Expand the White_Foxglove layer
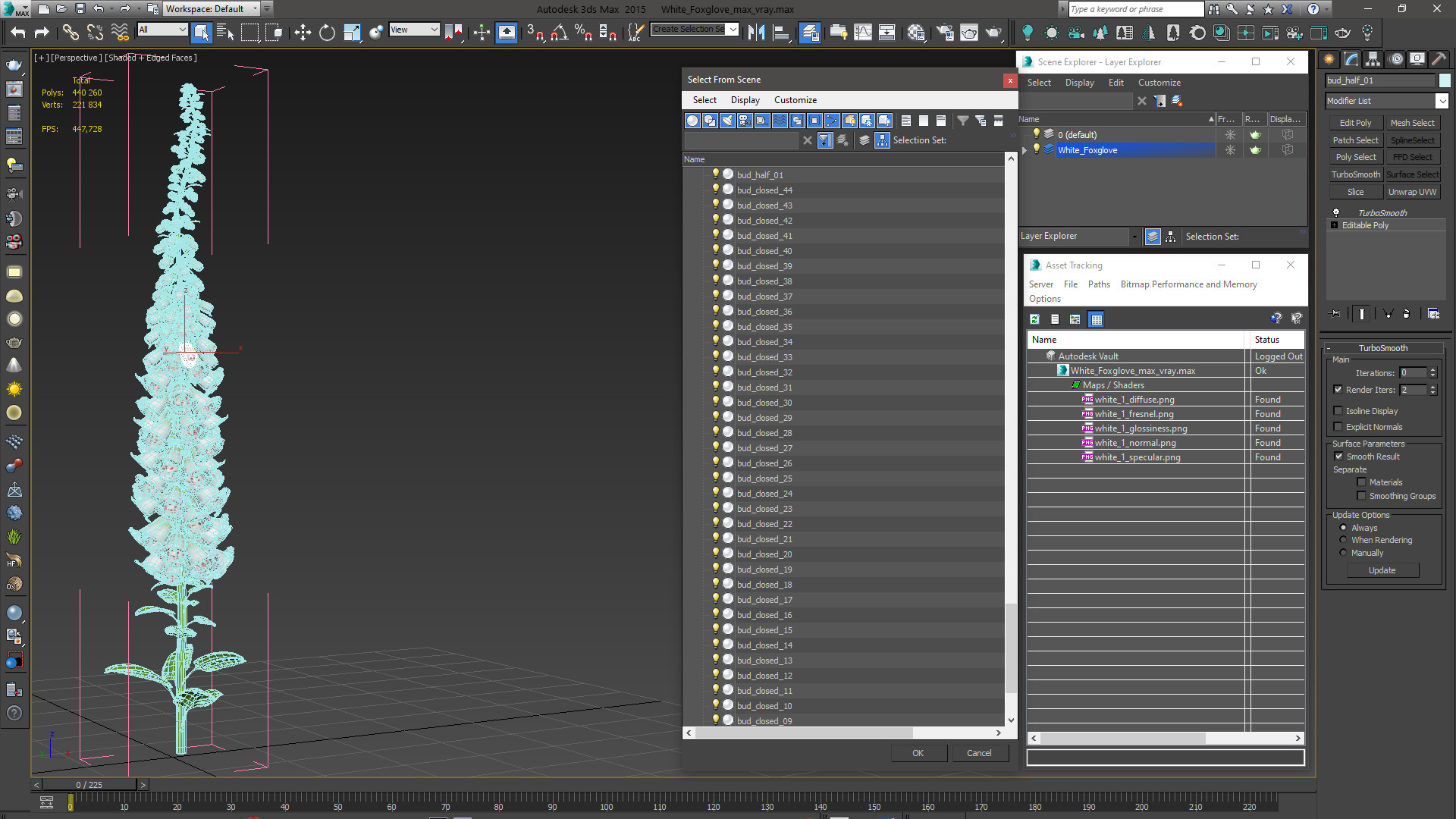 point(1025,150)
